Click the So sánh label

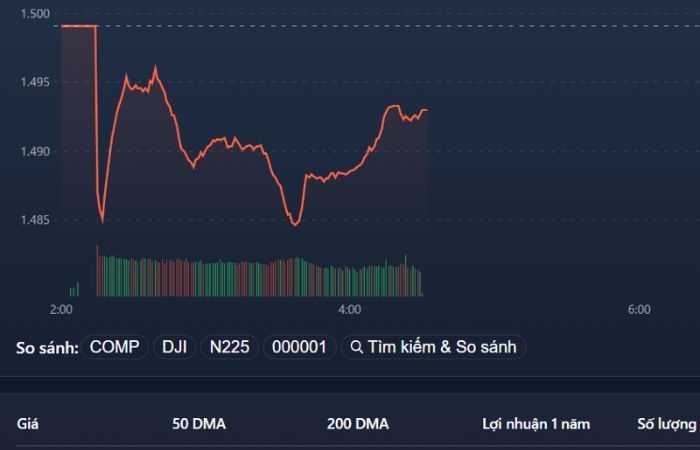pyautogui.click(x=47, y=347)
